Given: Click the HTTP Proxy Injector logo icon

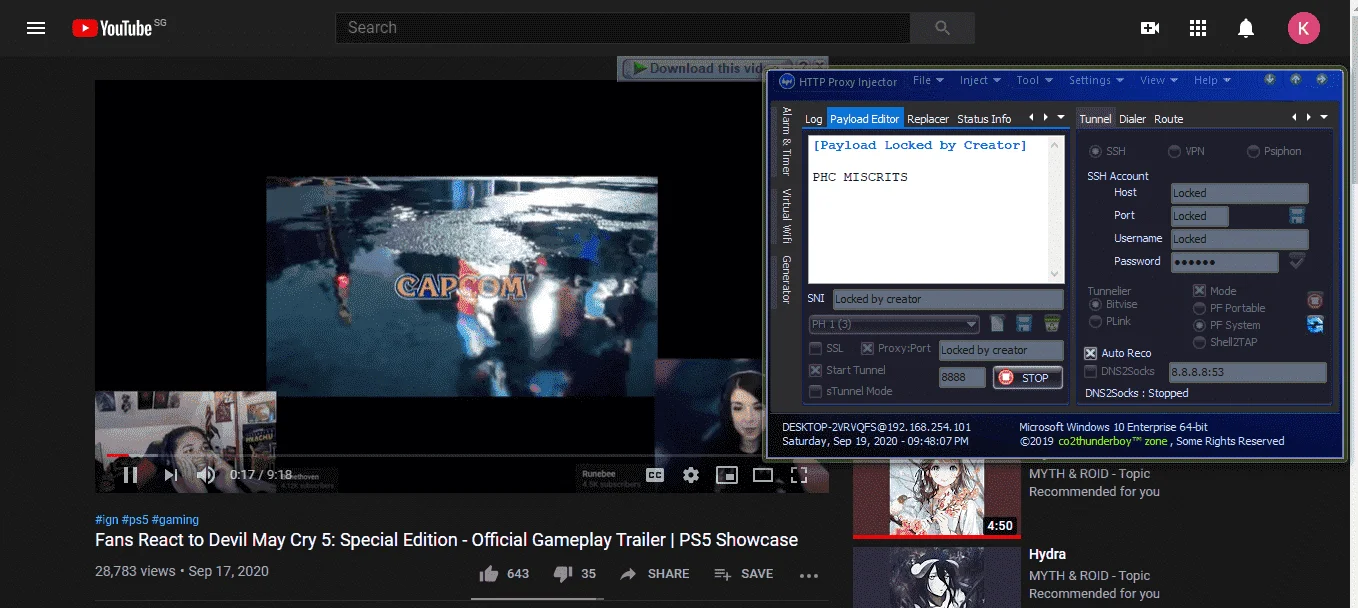Looking at the screenshot, I should pos(786,82).
